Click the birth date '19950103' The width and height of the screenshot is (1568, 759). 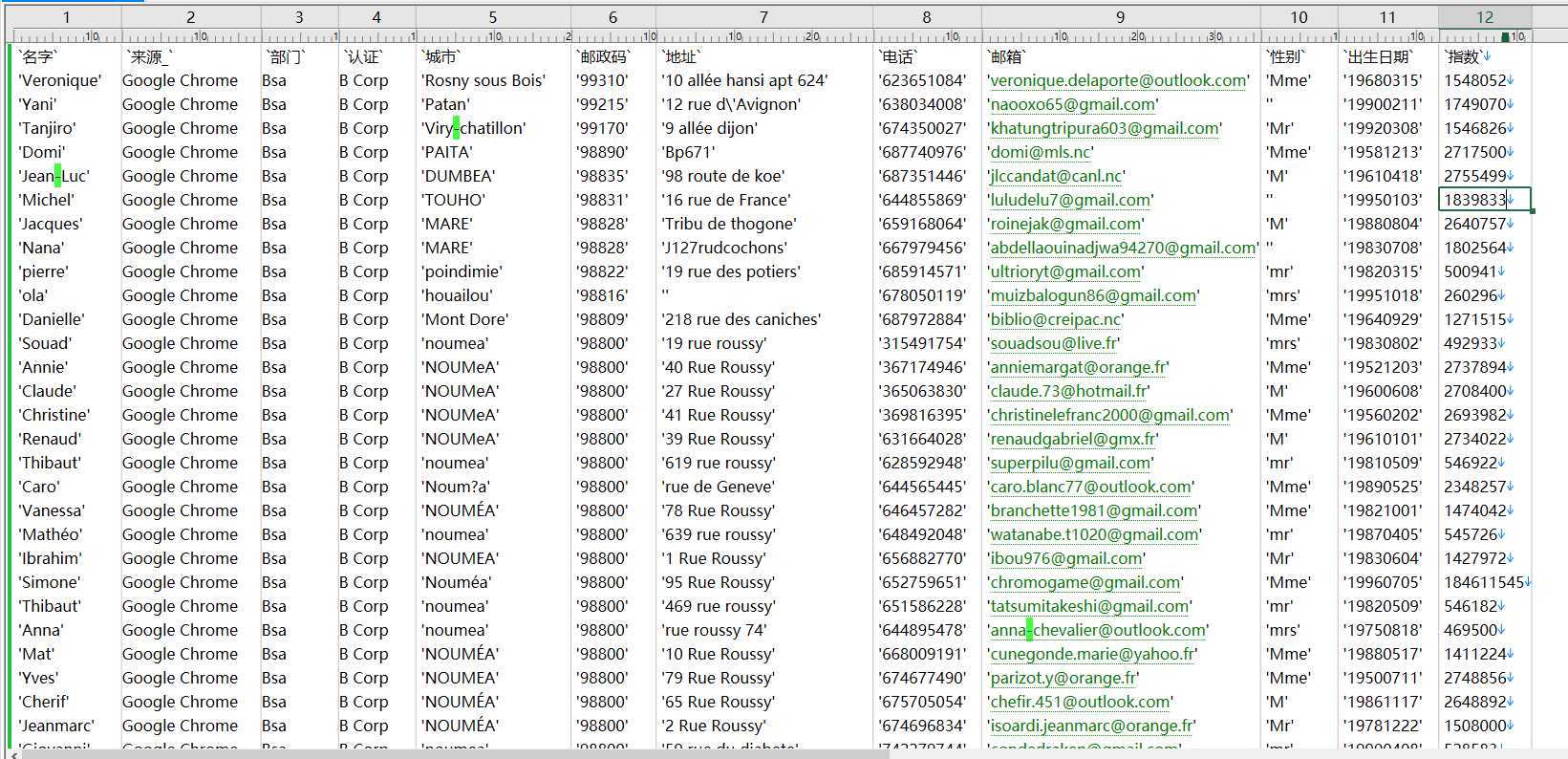pos(1383,200)
